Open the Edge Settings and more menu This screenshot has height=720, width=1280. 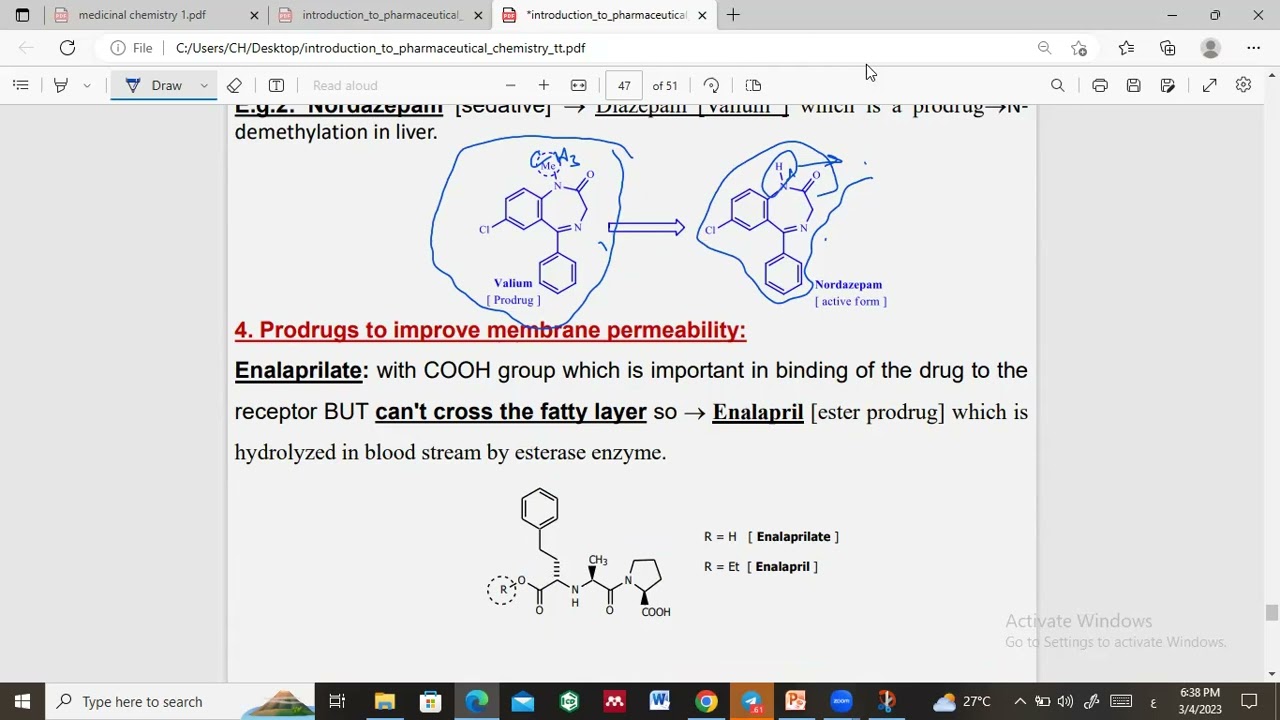coord(1253,48)
